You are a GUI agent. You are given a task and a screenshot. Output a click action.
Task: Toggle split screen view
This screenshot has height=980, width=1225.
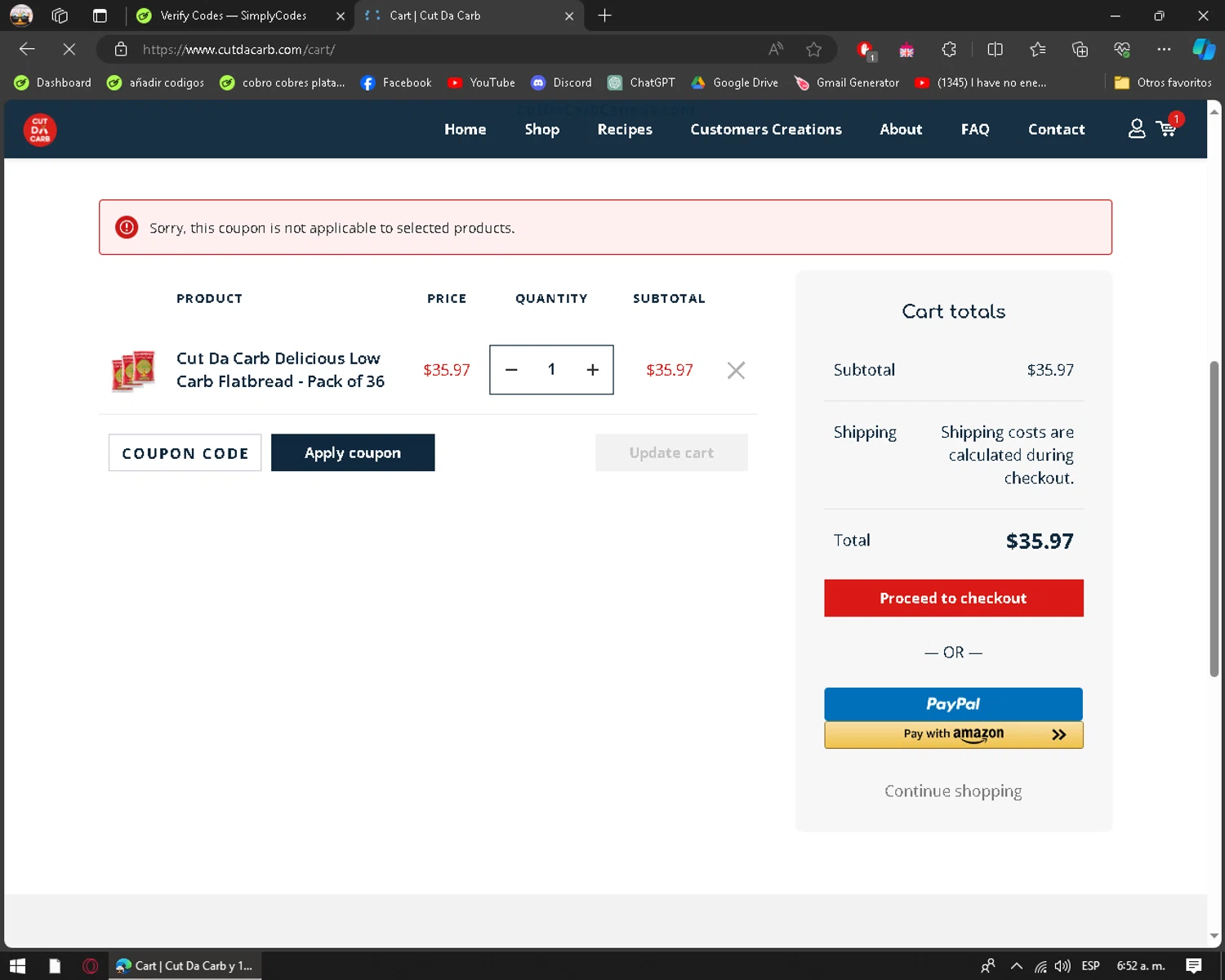(x=995, y=49)
